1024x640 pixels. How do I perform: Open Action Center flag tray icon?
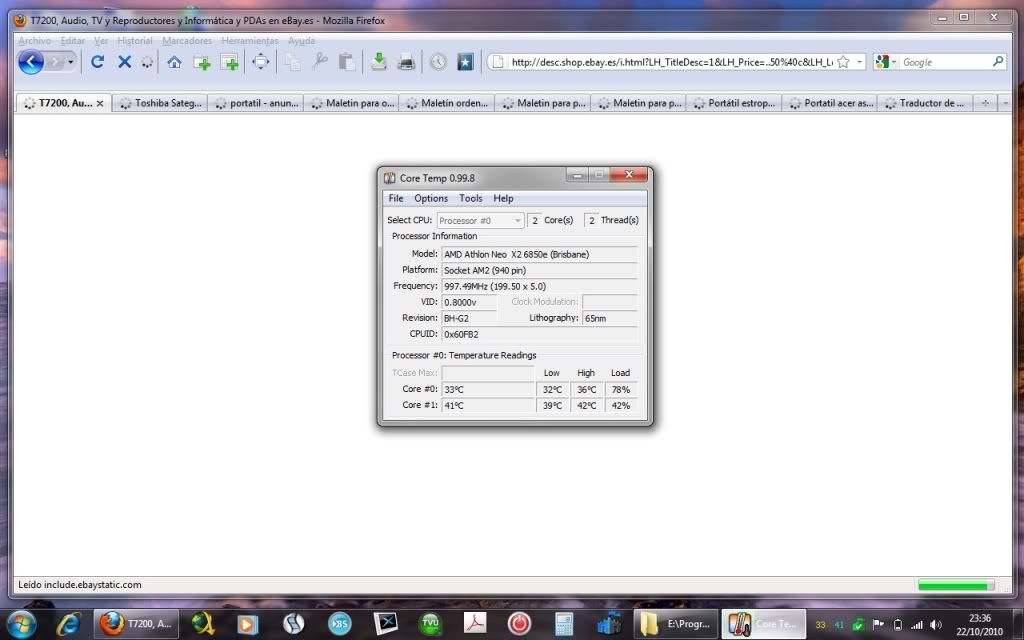[878, 625]
